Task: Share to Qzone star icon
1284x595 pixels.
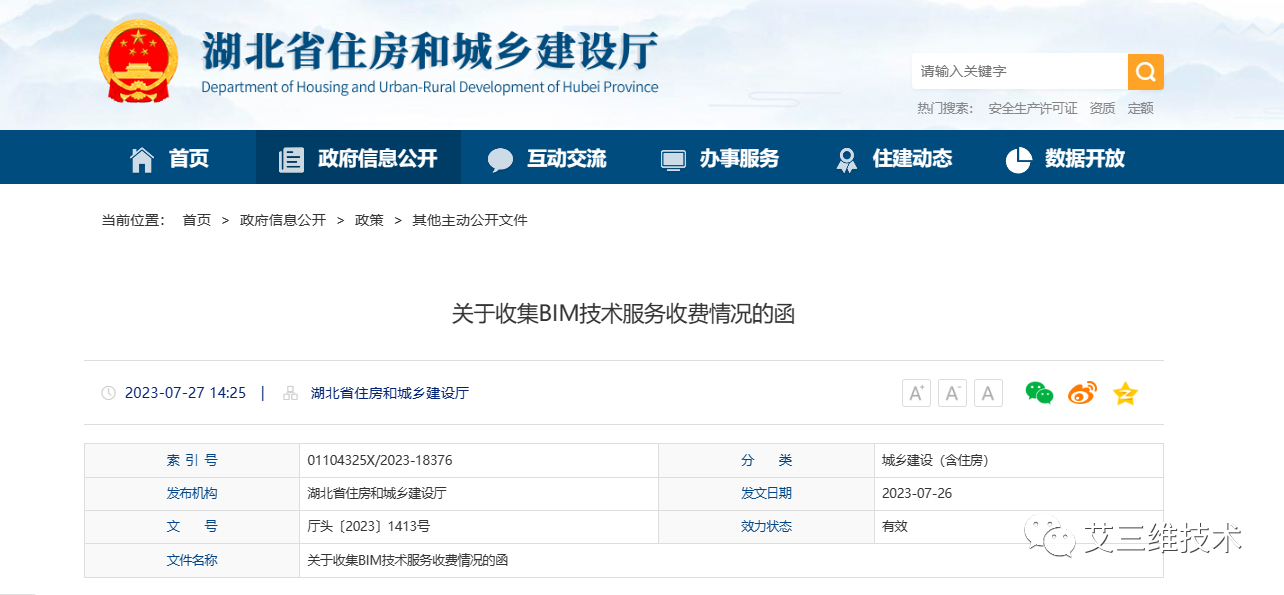Action: point(1125,393)
